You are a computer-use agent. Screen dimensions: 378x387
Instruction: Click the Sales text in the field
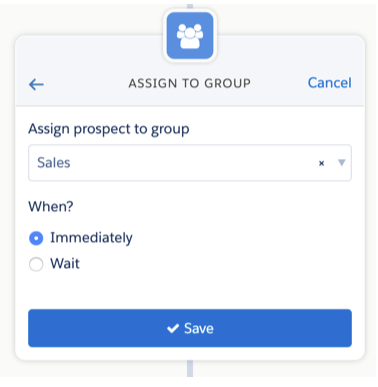pos(54,163)
